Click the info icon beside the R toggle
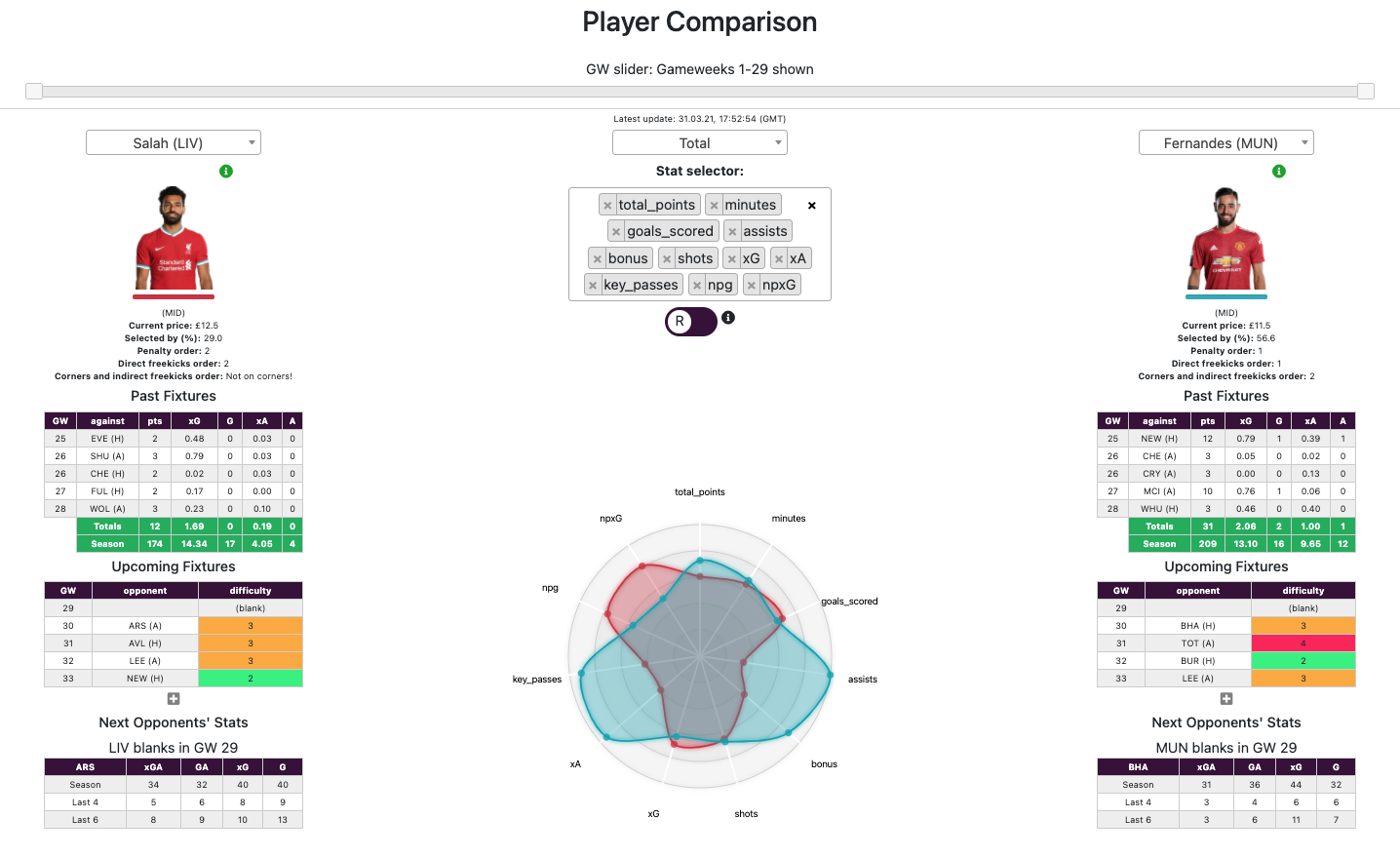 (727, 320)
